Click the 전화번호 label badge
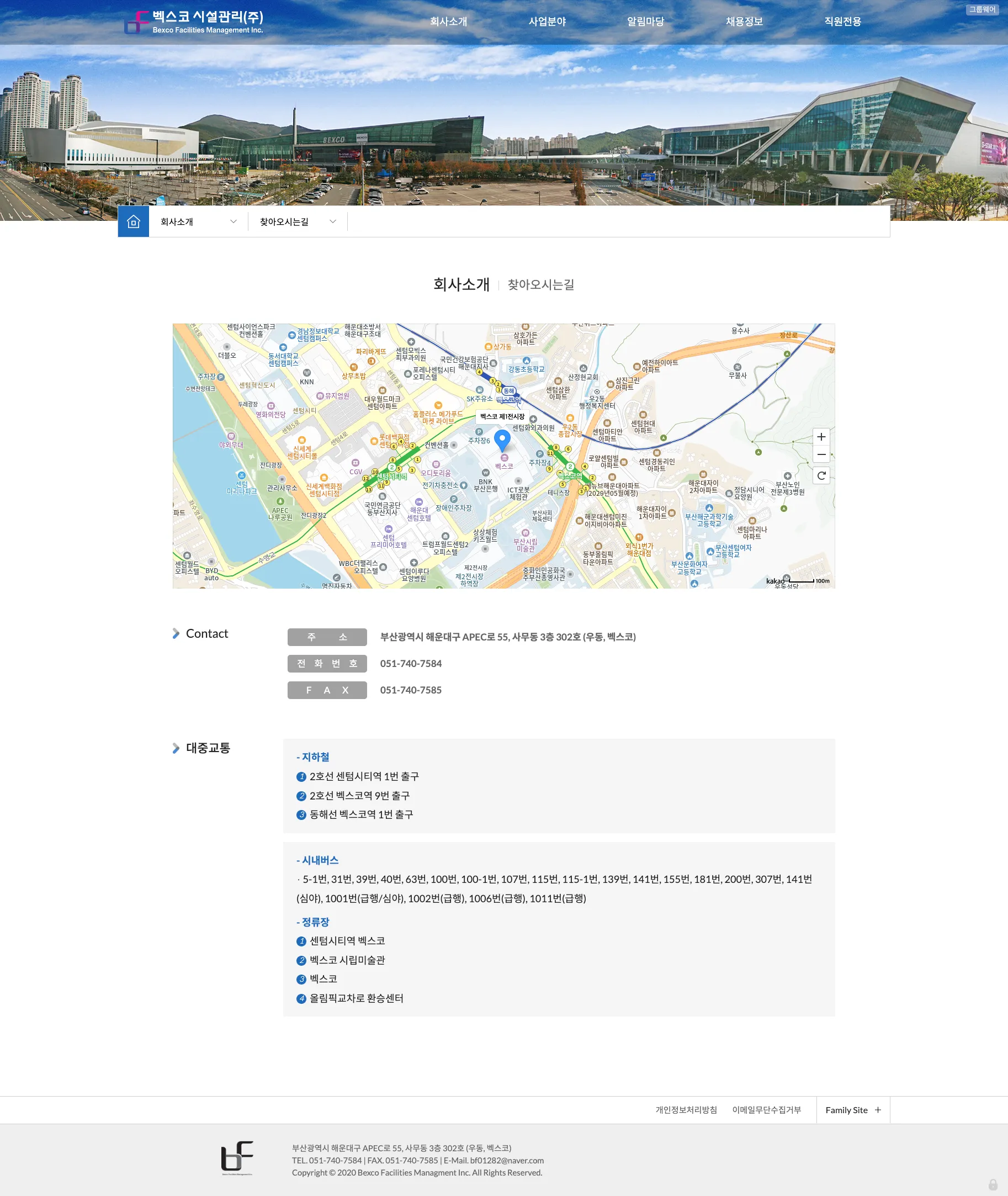Viewport: 1008px width, 1196px height. tap(327, 663)
